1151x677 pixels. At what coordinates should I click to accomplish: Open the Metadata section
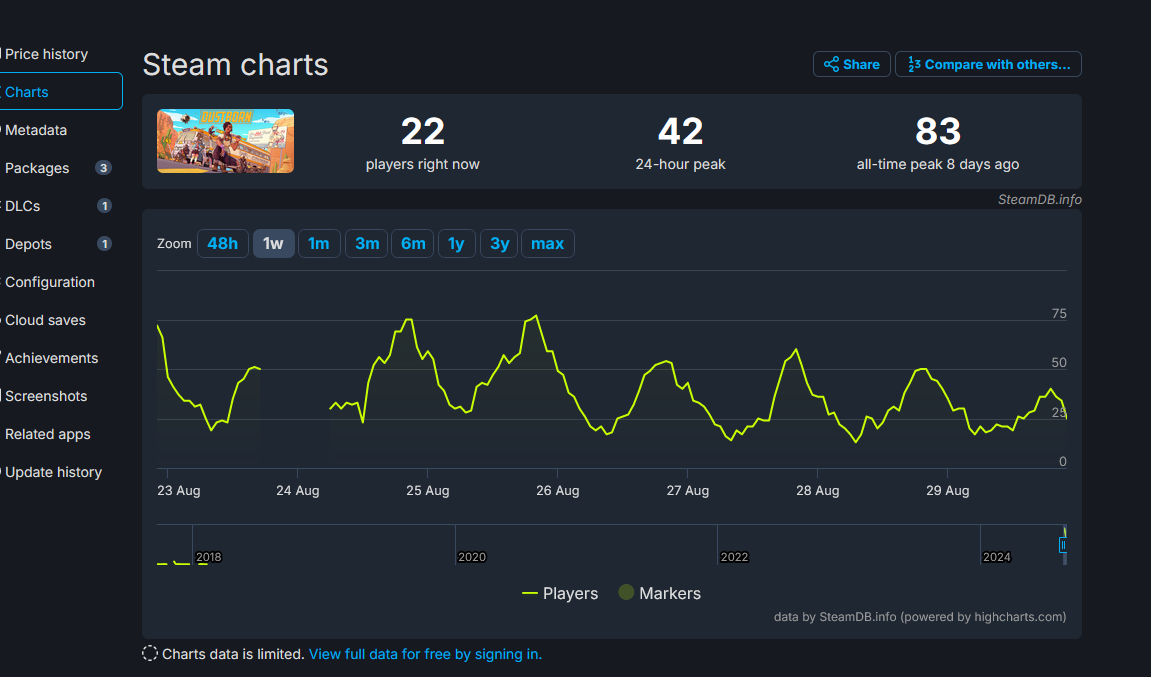(x=35, y=130)
